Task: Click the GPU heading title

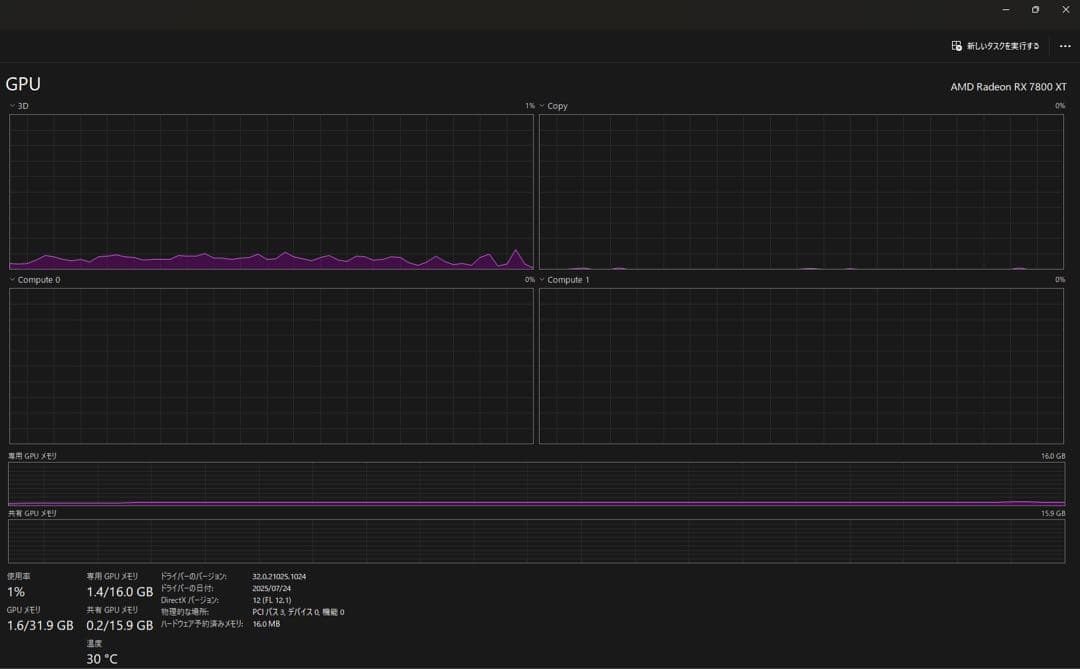Action: coord(23,85)
